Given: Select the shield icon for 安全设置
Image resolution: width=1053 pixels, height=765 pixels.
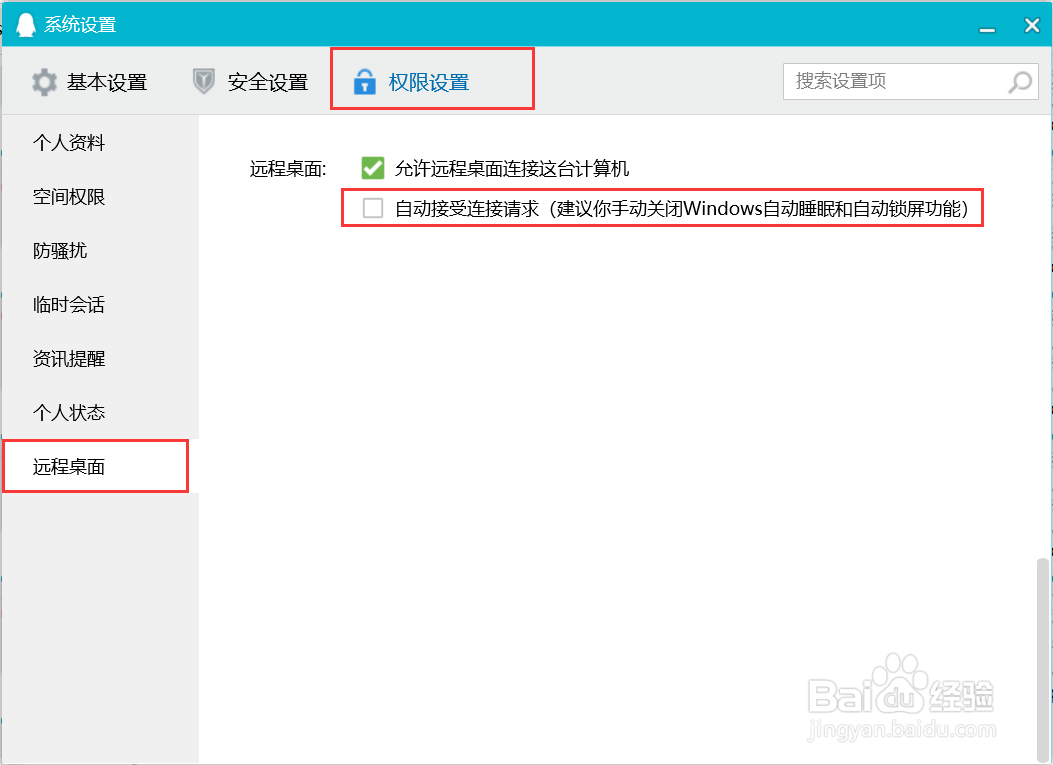Looking at the screenshot, I should [x=205, y=82].
